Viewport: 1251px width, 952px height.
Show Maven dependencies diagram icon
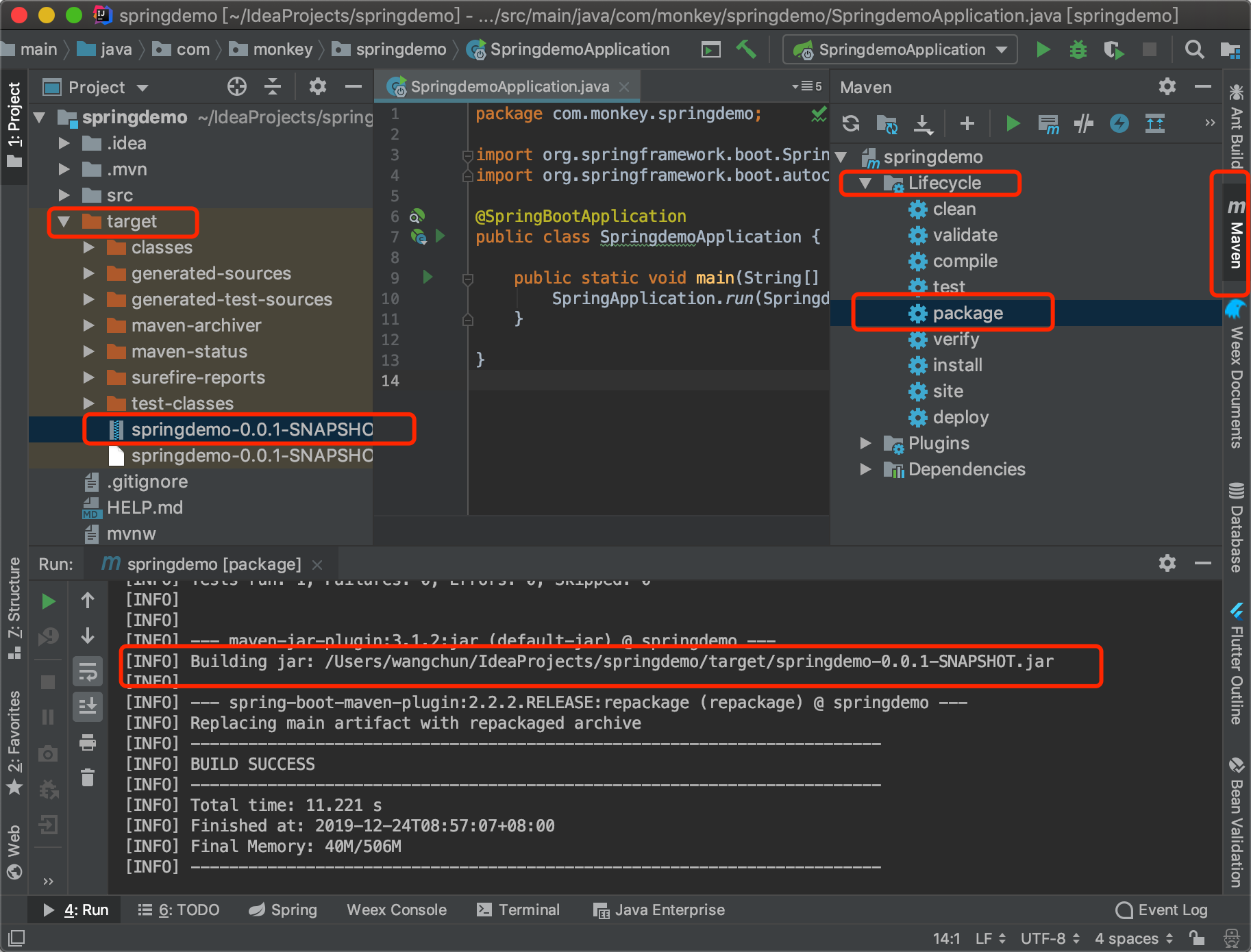(1155, 123)
